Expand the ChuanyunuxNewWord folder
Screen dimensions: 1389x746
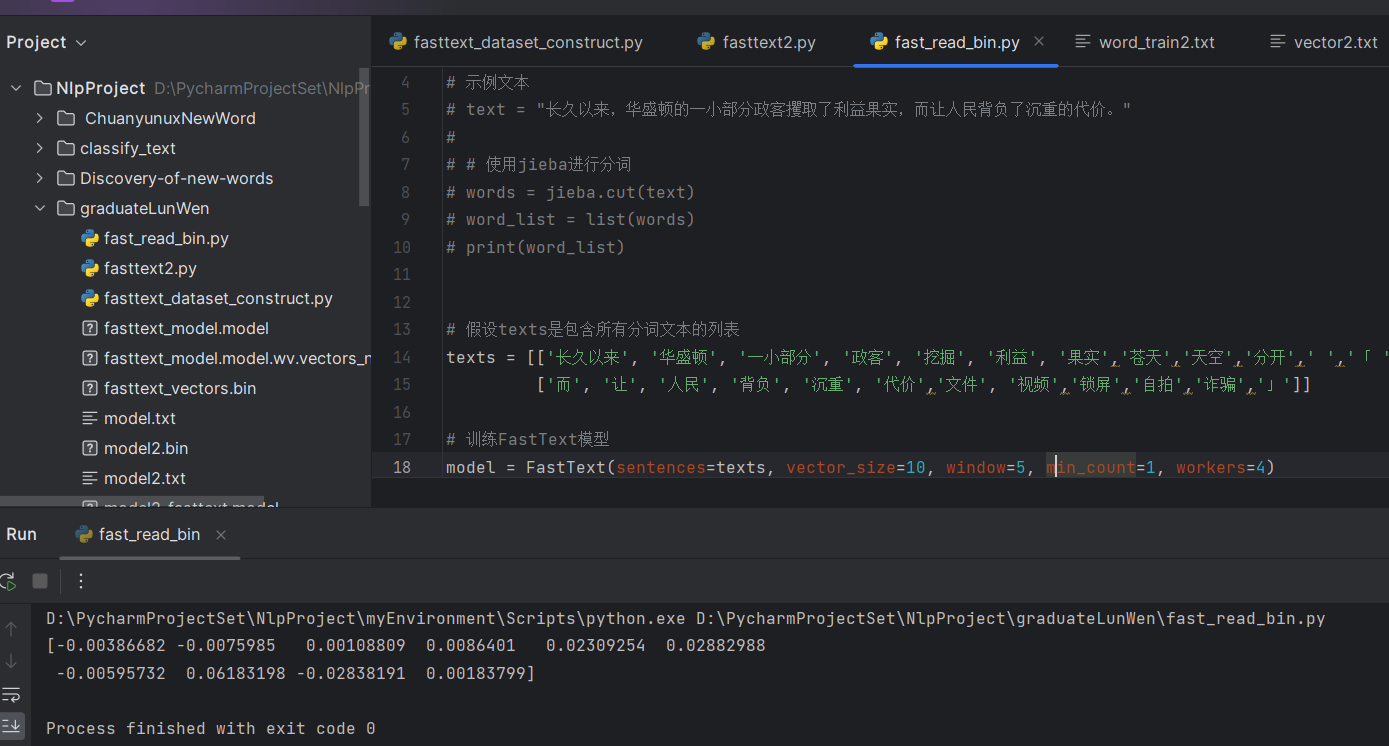pyautogui.click(x=39, y=118)
